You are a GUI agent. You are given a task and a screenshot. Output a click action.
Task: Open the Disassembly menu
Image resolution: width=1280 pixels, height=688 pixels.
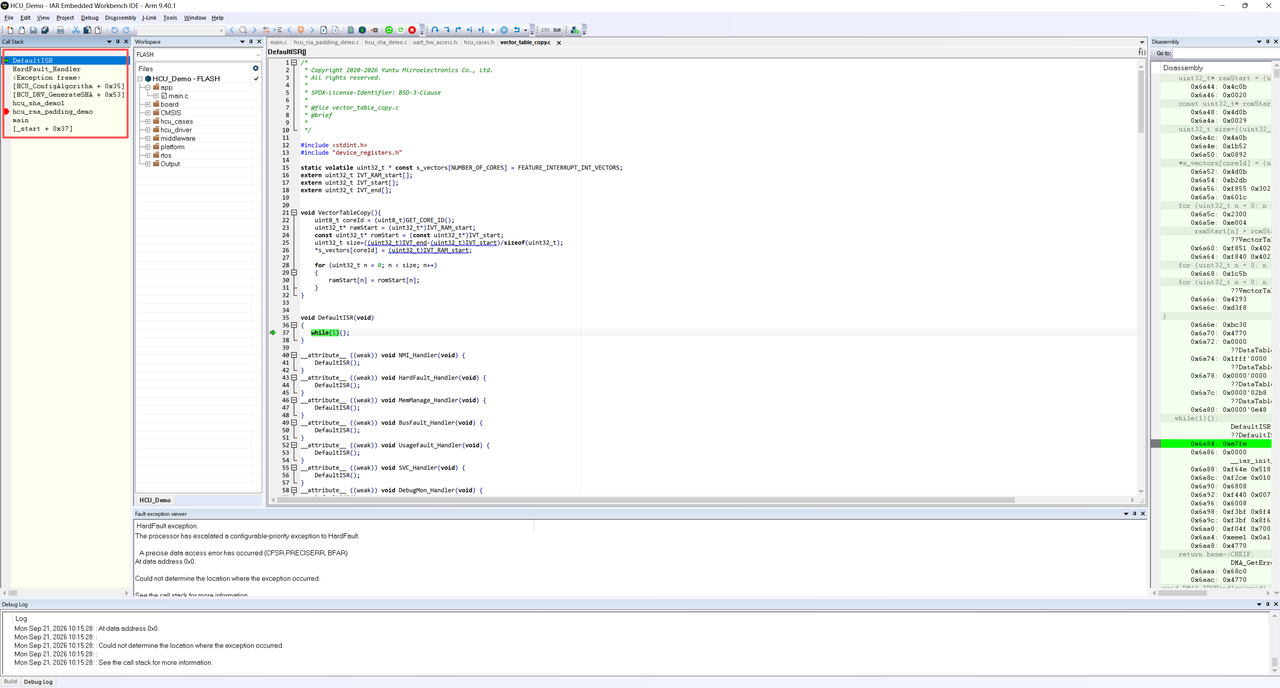[x=120, y=17]
